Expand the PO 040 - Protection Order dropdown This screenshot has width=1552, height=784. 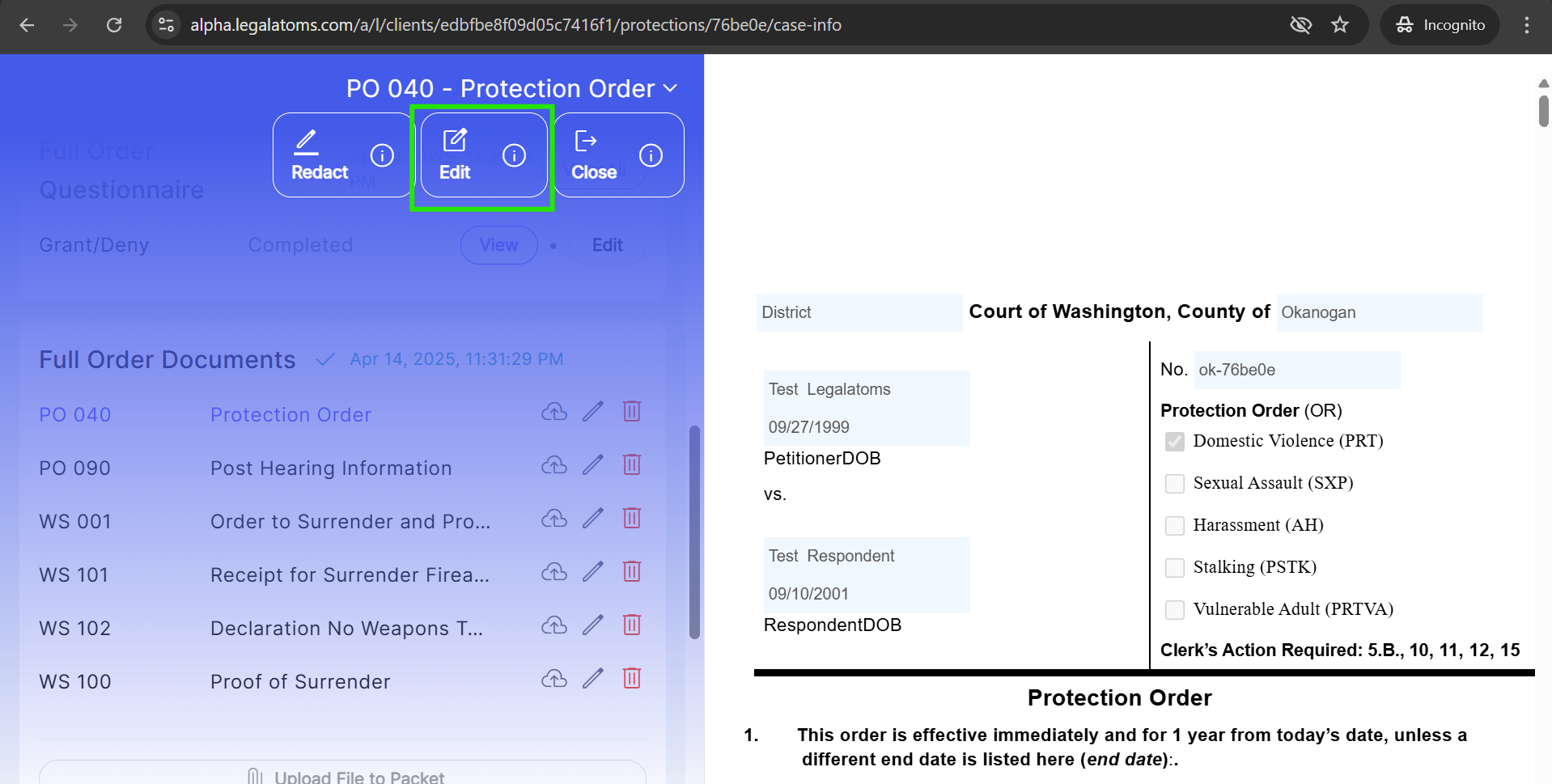click(x=512, y=88)
